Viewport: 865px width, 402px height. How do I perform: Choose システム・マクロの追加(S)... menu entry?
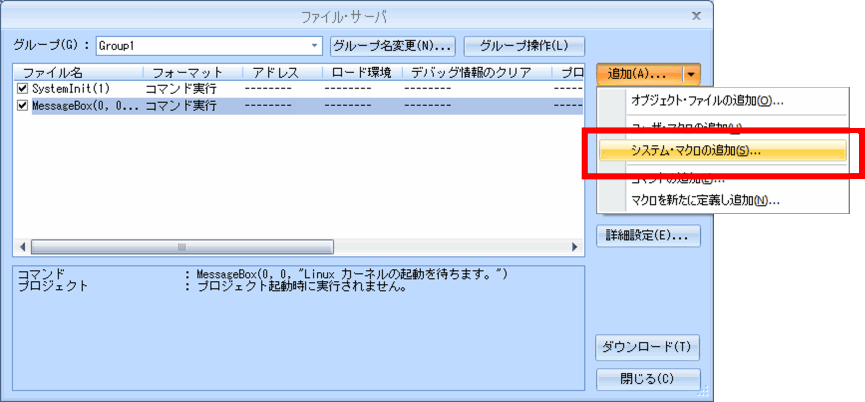point(695,152)
